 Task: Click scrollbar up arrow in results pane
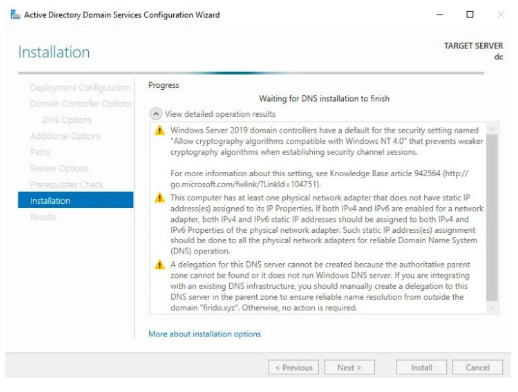(492, 128)
